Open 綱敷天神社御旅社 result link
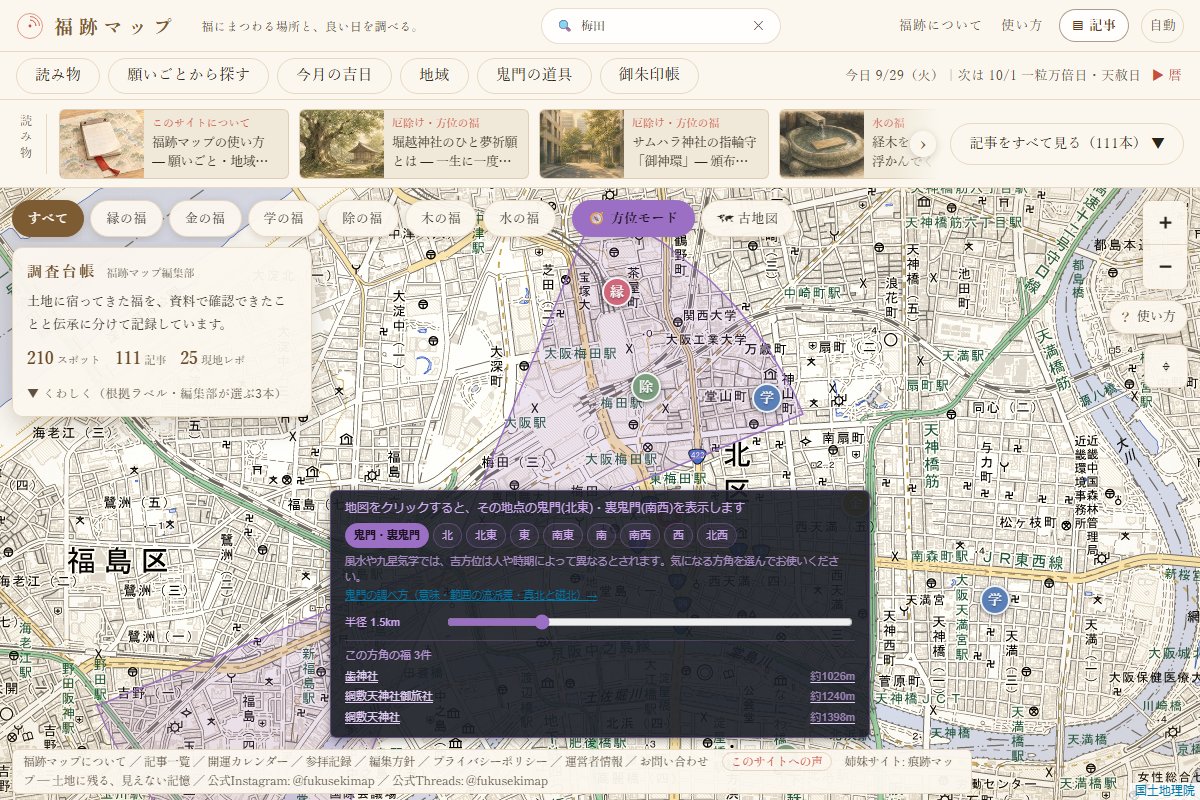 (389, 696)
